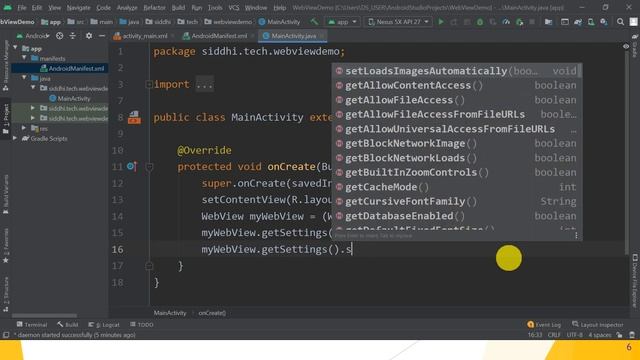Toggle the tool window bars icon in status bar
This screenshot has width=640, height=360.
tap(6, 335)
